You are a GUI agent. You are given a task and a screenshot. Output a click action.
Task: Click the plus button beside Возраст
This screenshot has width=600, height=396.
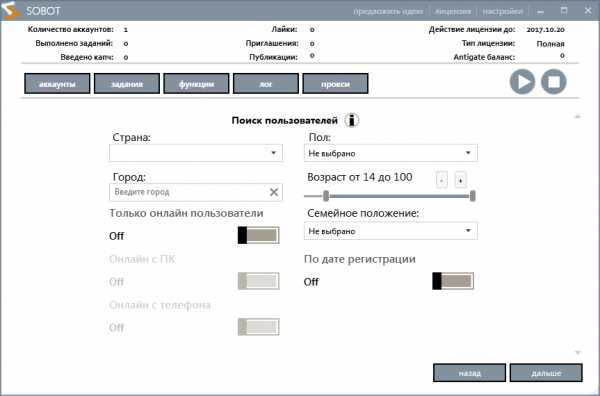click(x=461, y=180)
